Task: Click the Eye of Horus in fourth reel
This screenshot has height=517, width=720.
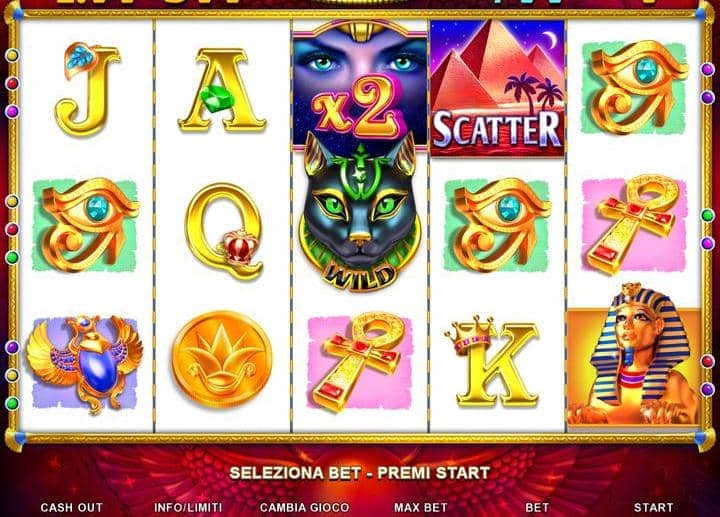Action: [x=498, y=225]
